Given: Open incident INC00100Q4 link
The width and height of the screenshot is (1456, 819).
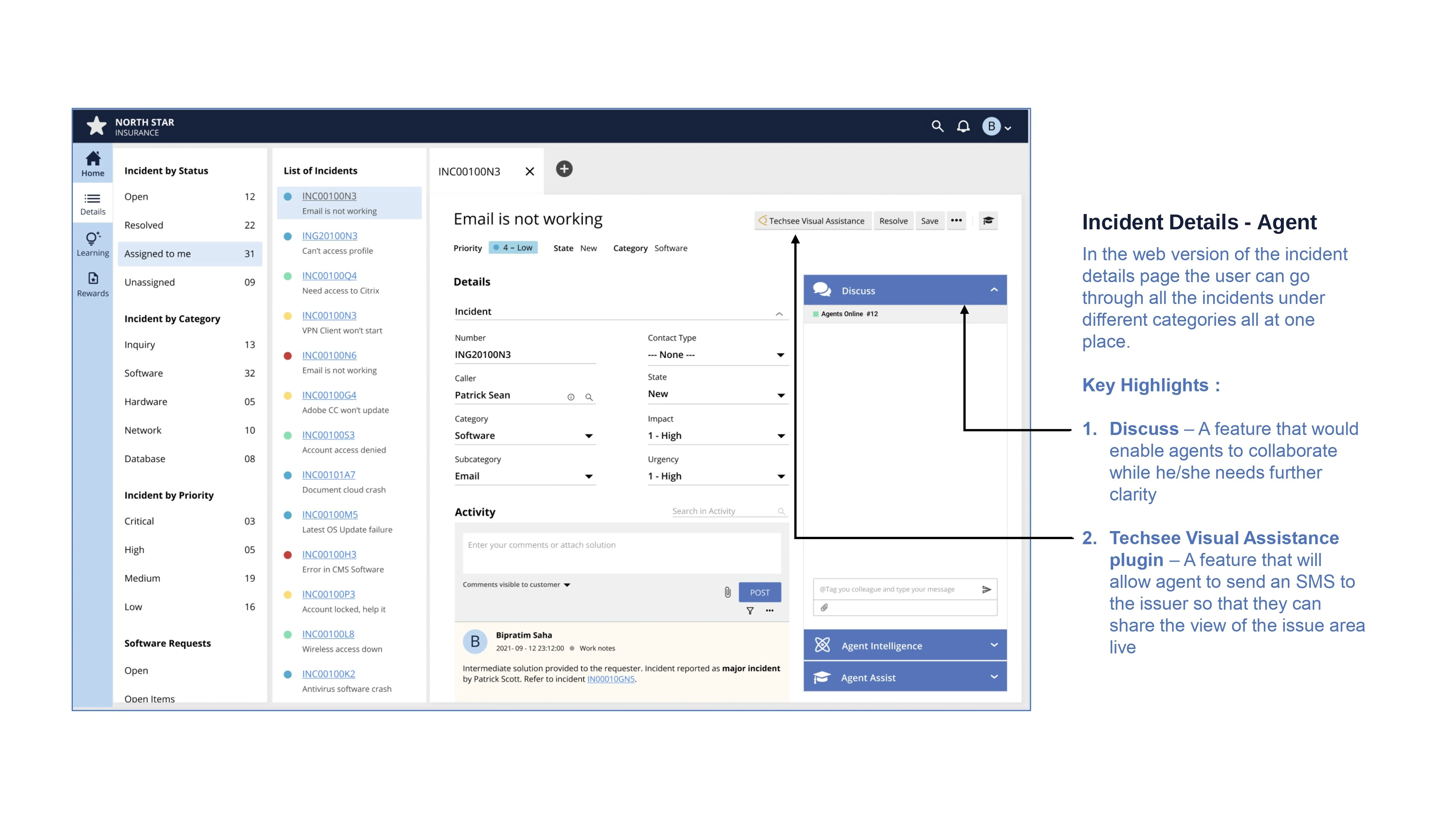Looking at the screenshot, I should (329, 275).
